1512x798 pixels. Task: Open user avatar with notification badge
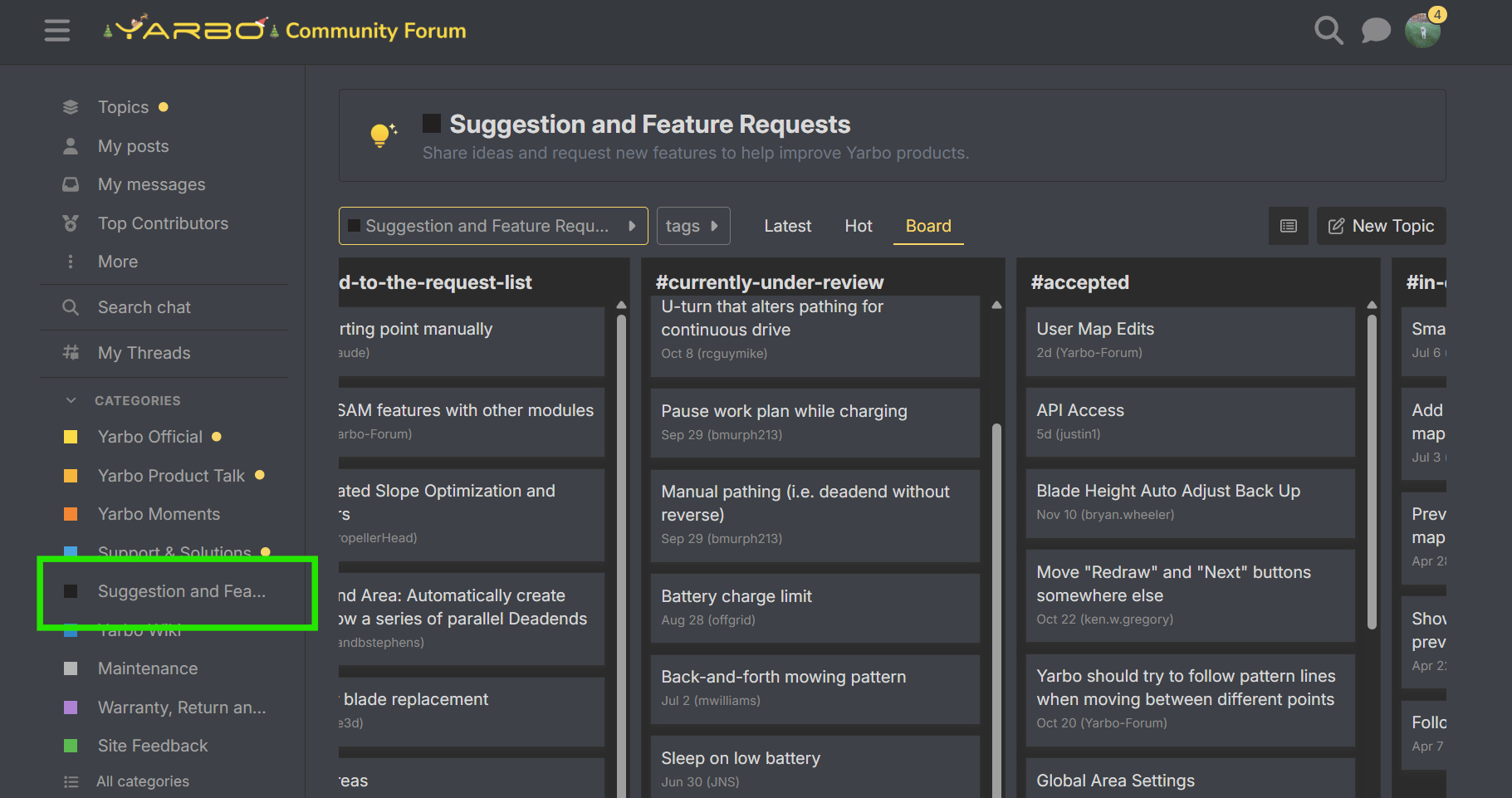click(1423, 31)
